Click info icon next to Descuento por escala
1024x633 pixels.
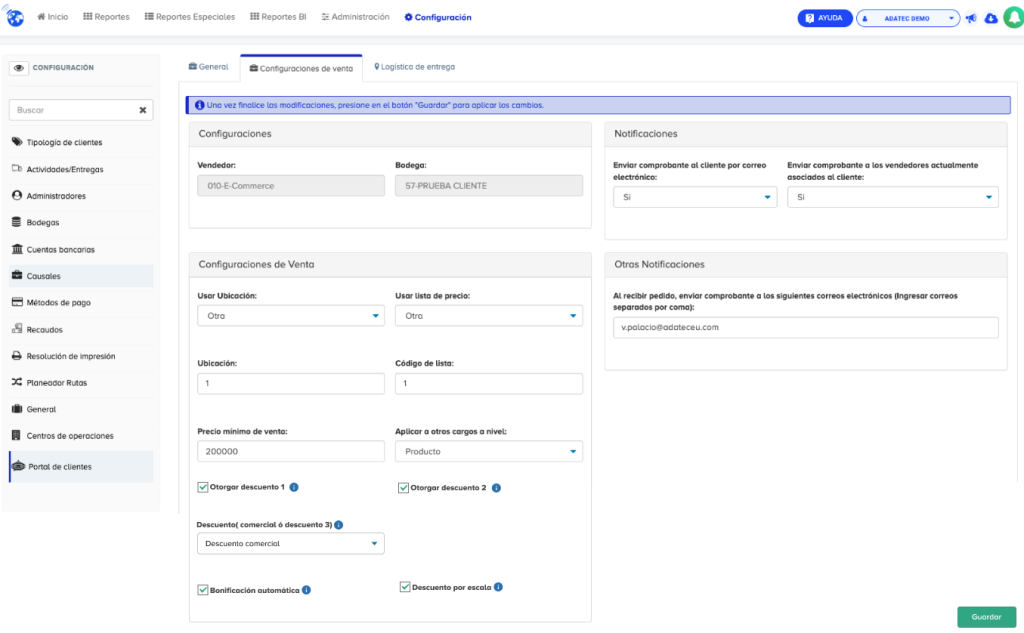click(498, 587)
